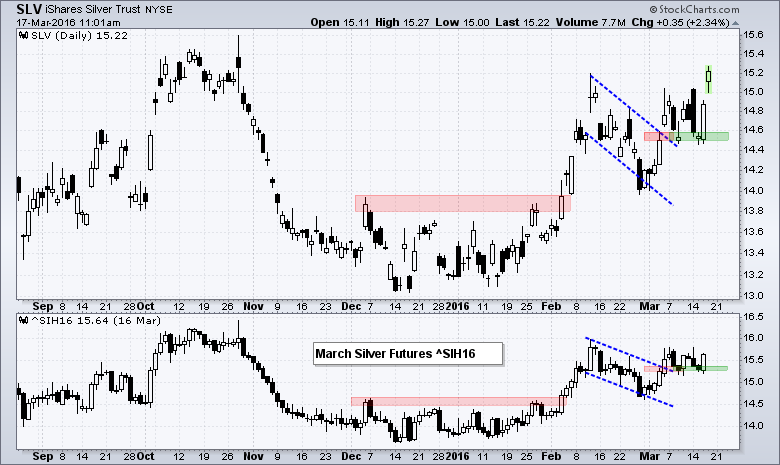Click the Open 15.11 value

pyautogui.click(x=340, y=22)
